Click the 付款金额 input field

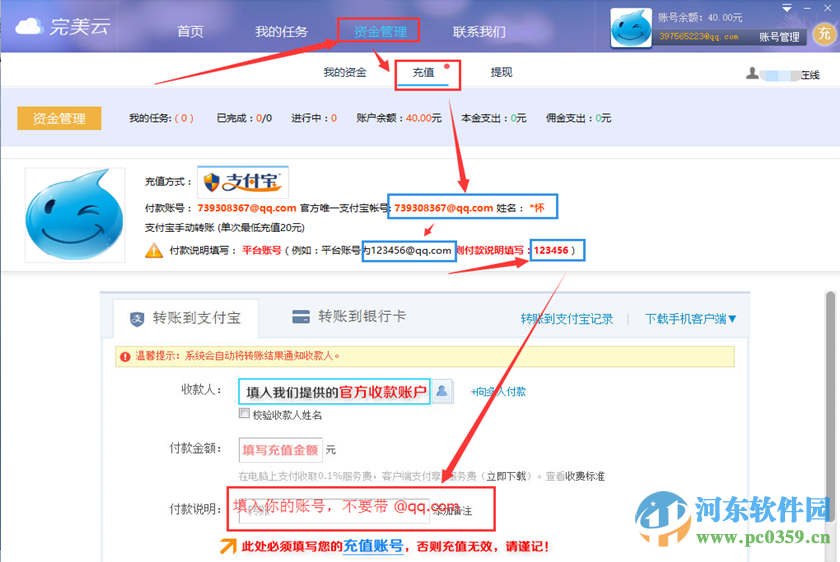coord(281,449)
